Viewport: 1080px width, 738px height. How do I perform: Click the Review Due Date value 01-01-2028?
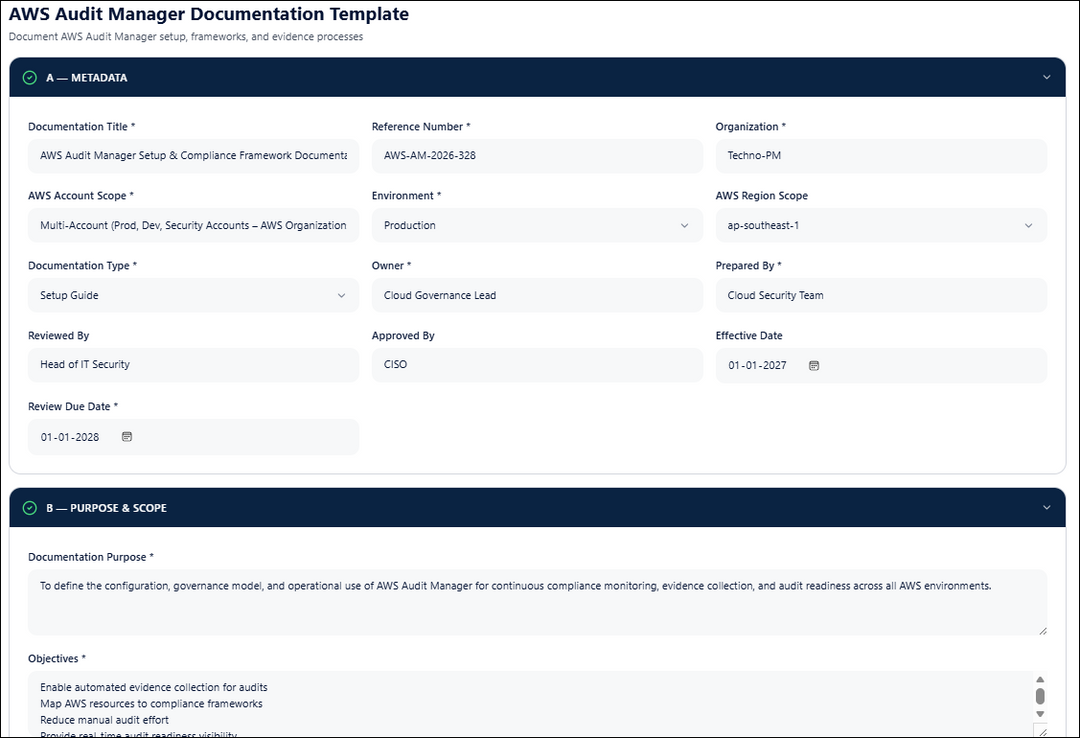pos(70,437)
